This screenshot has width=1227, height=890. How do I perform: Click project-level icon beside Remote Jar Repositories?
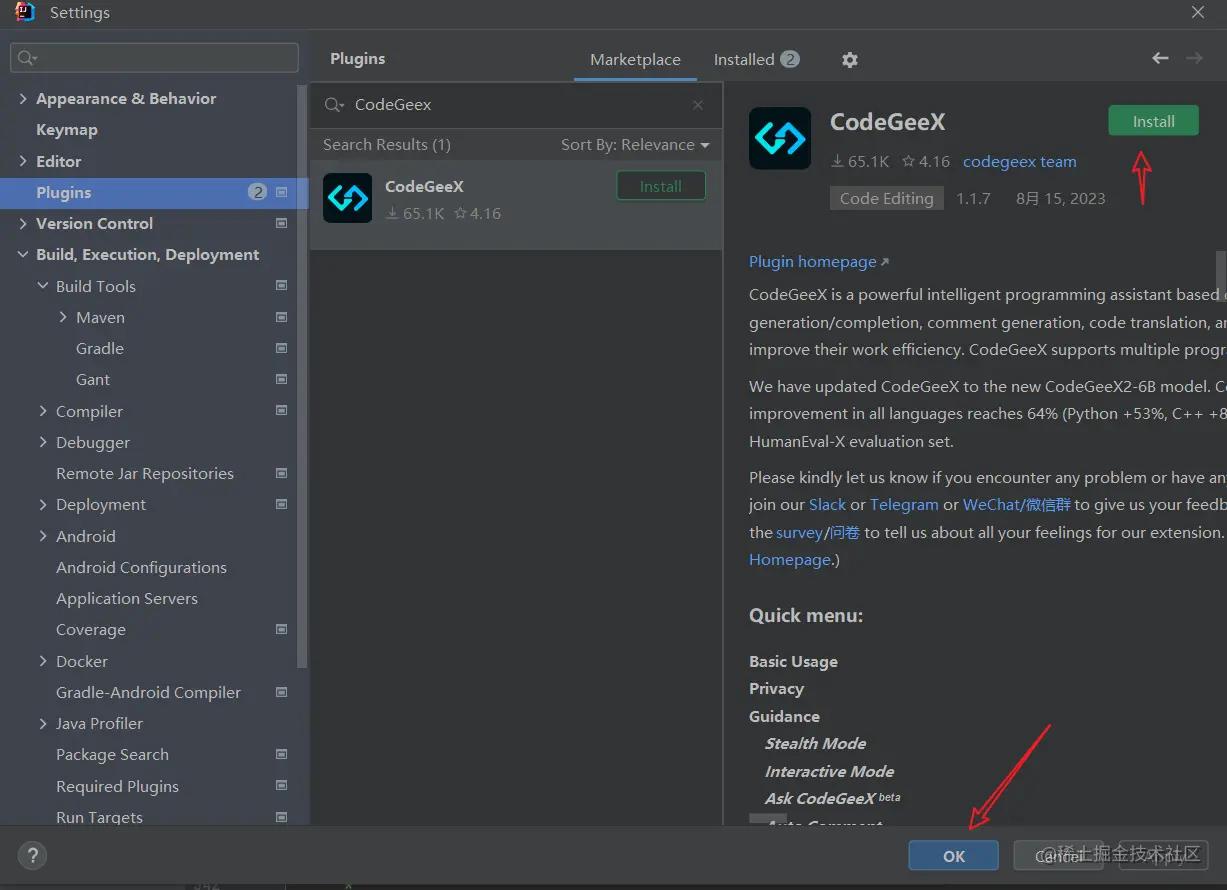click(281, 473)
